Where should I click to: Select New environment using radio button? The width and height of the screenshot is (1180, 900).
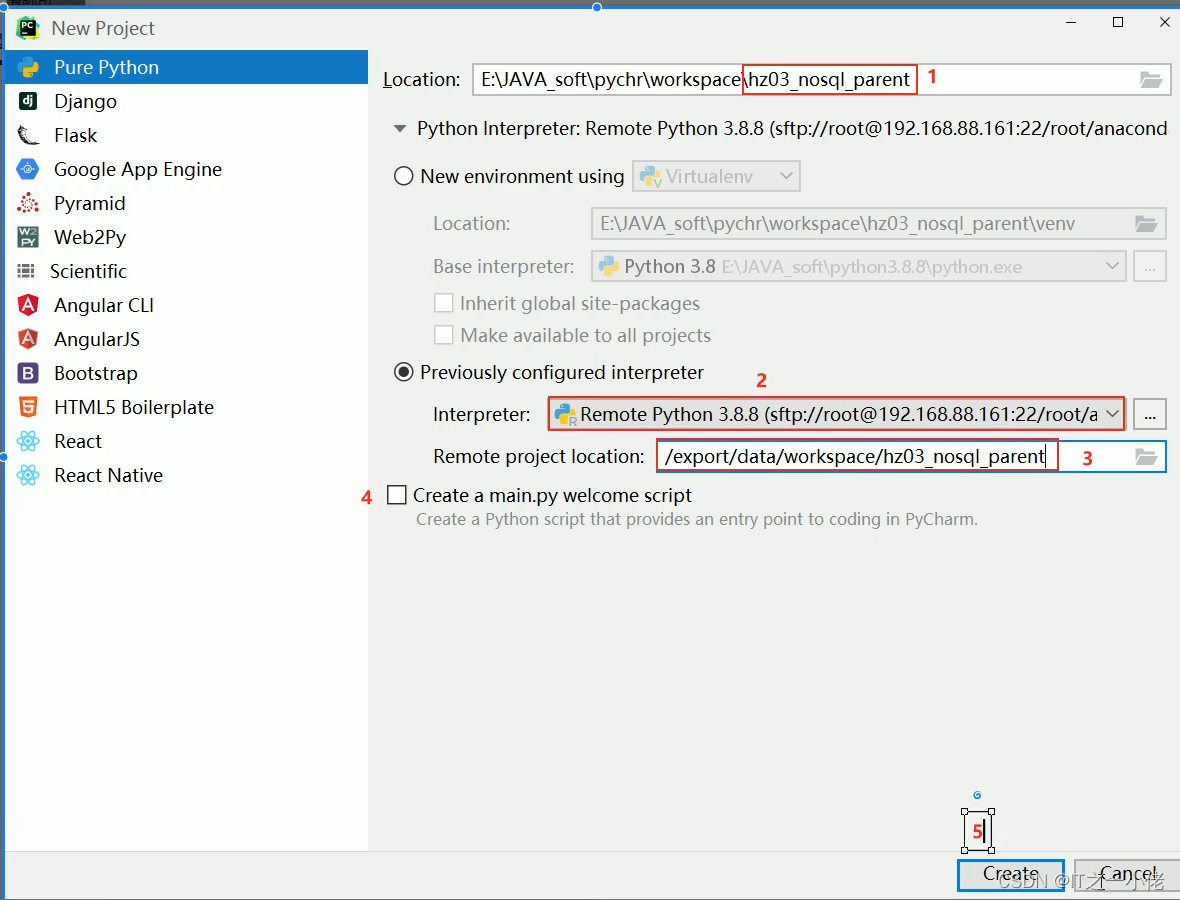[x=404, y=176]
